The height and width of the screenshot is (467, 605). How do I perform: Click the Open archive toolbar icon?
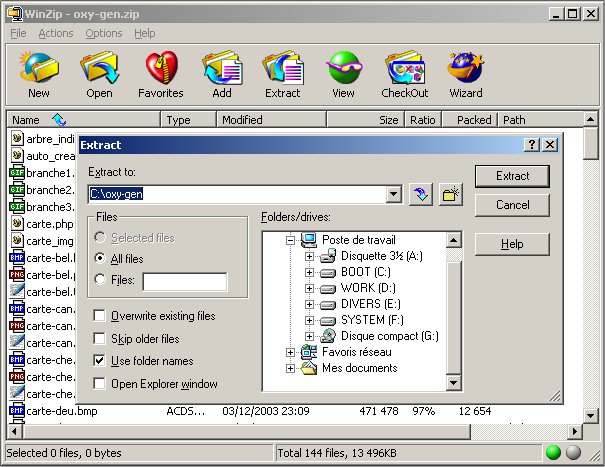click(x=100, y=68)
